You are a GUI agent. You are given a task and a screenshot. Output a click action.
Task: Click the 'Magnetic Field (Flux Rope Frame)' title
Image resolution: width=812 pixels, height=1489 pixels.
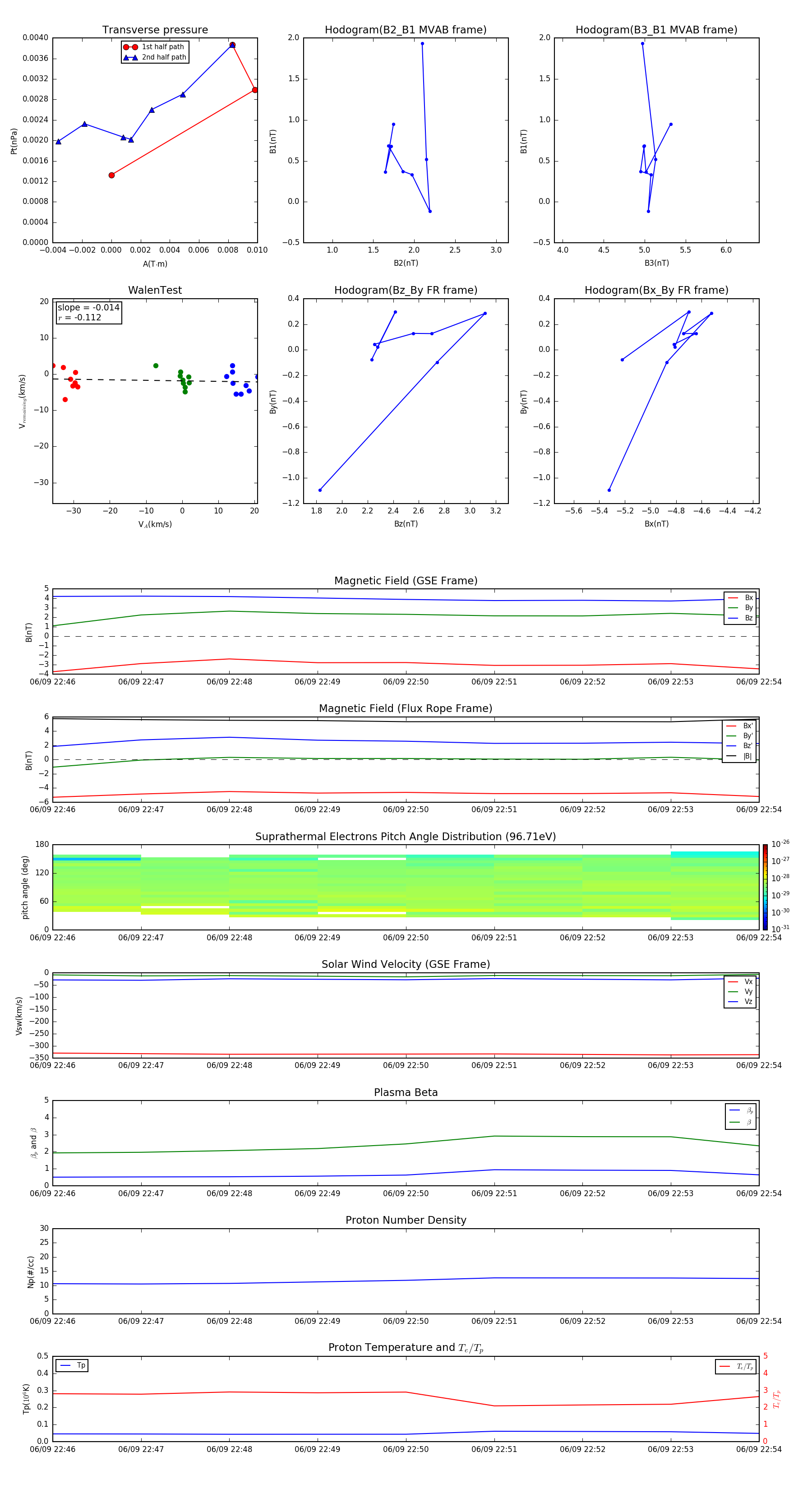click(406, 709)
